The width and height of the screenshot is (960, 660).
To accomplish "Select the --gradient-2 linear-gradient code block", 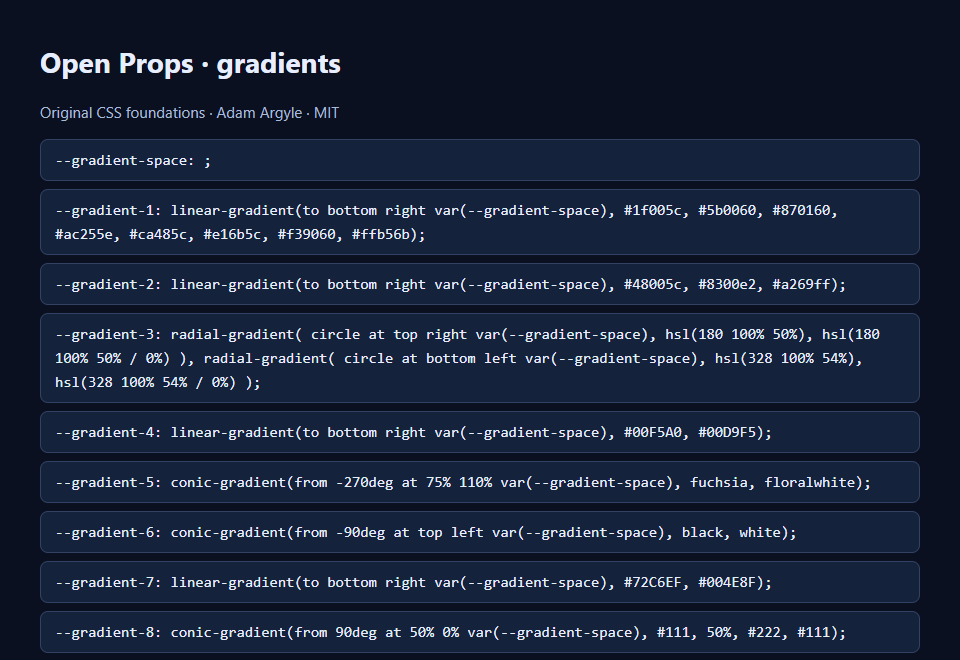I will point(479,284).
